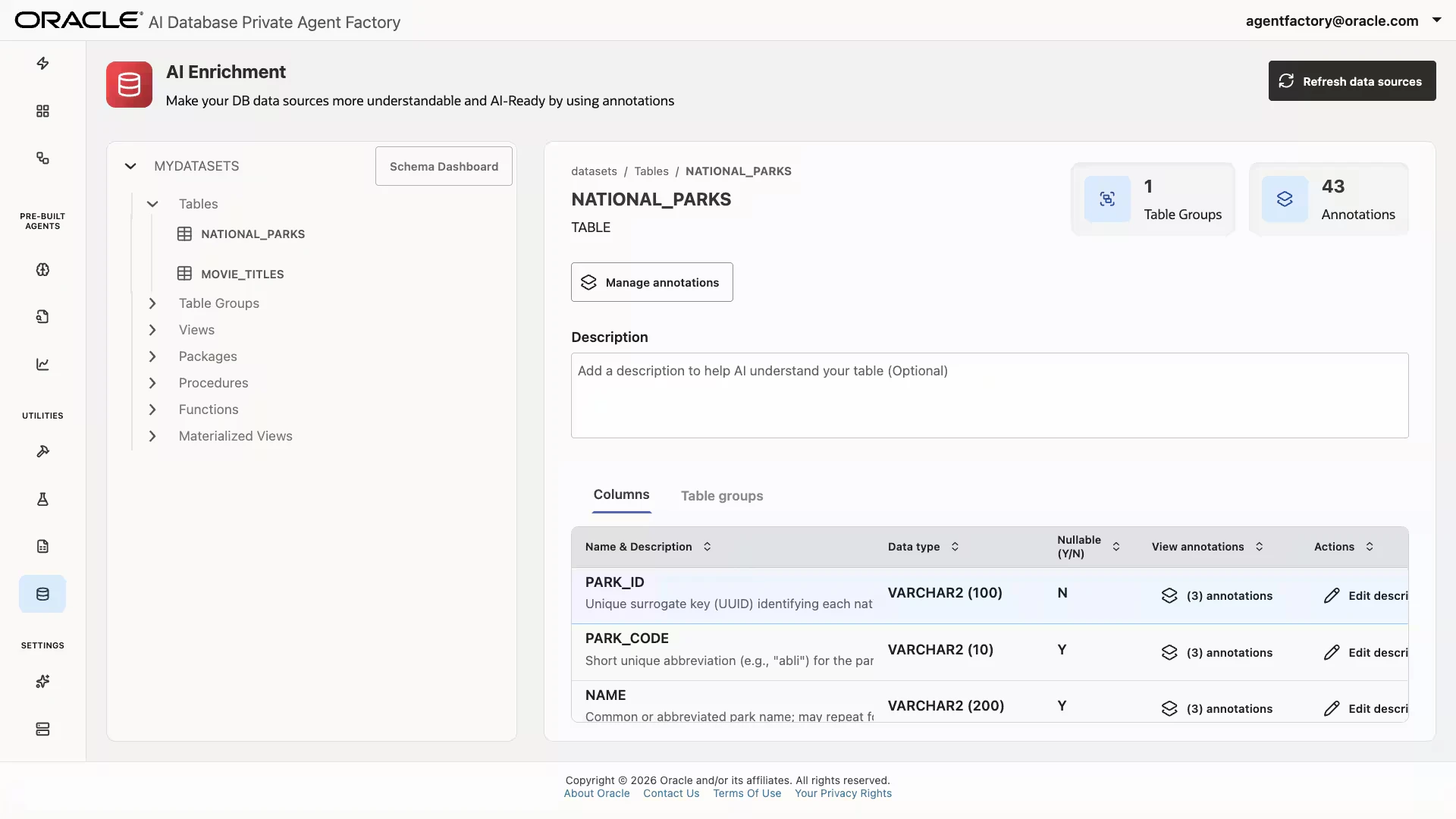The image size is (1456, 819).
Task: Click the layers icon for PARK_CODE annotations
Action: (1169, 653)
